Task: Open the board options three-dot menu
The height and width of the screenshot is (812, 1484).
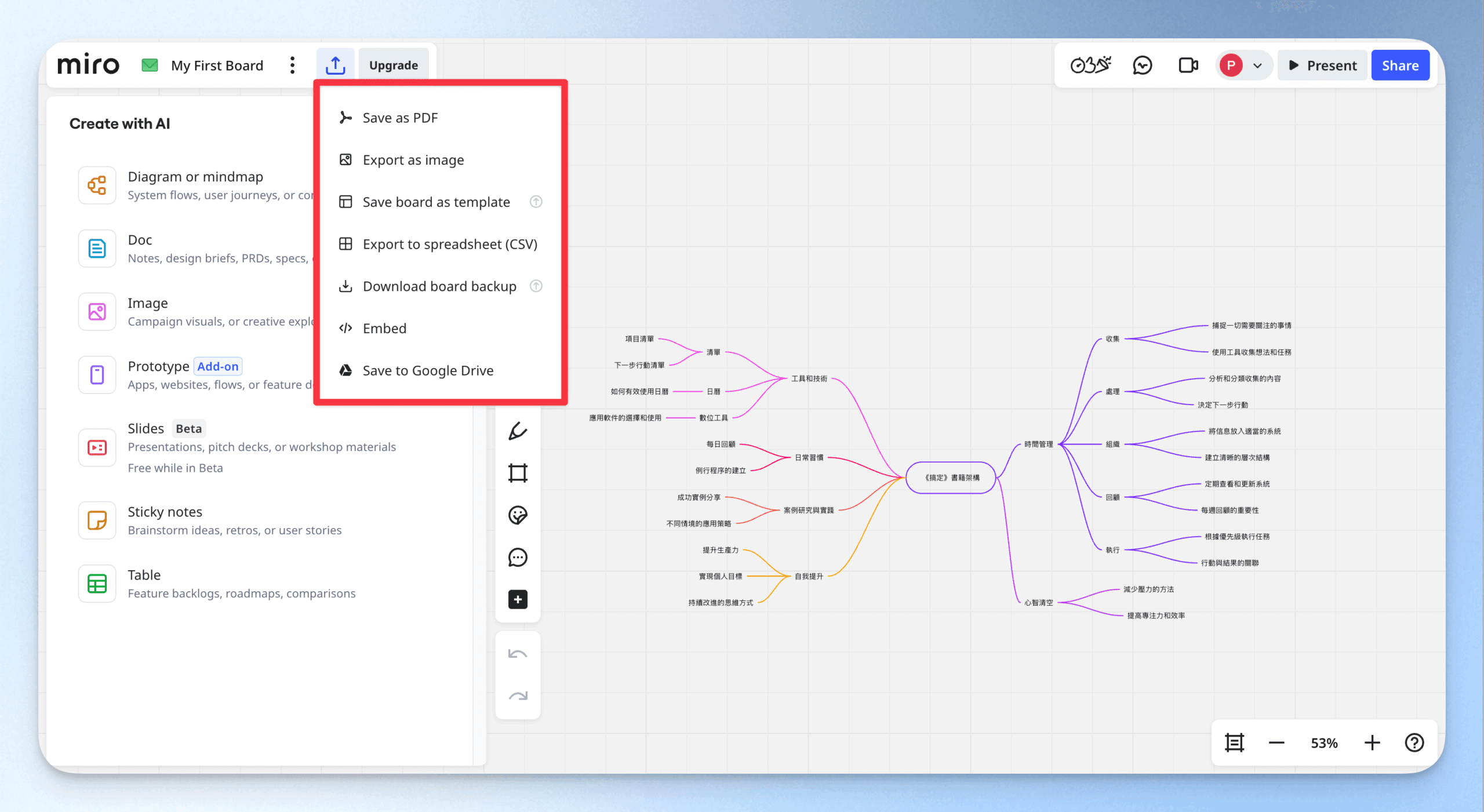Action: 292,65
